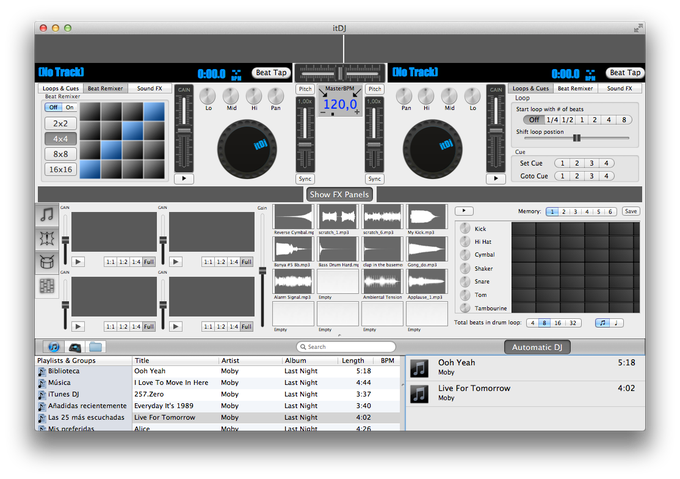
Task: Set total drum loop beats to 32
Action: tap(573, 323)
